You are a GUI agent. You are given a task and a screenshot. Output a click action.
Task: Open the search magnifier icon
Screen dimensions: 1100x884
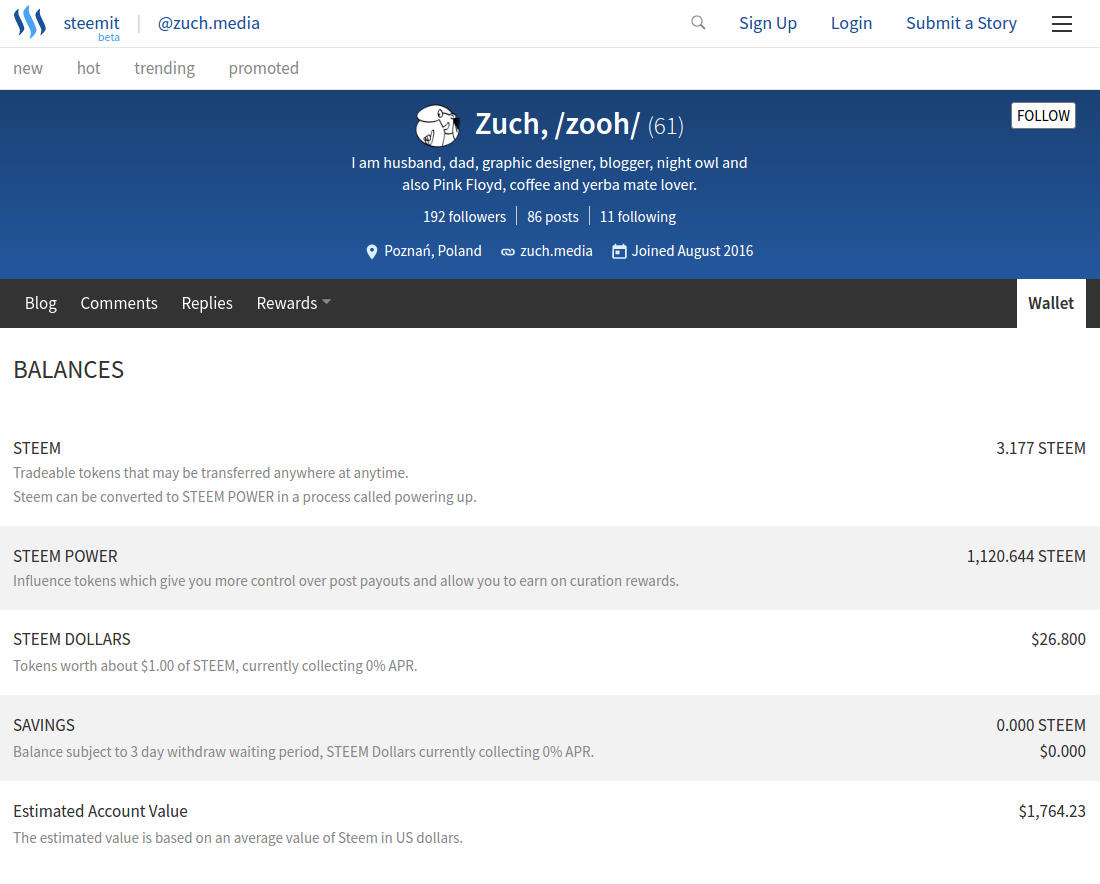pyautogui.click(x=698, y=22)
